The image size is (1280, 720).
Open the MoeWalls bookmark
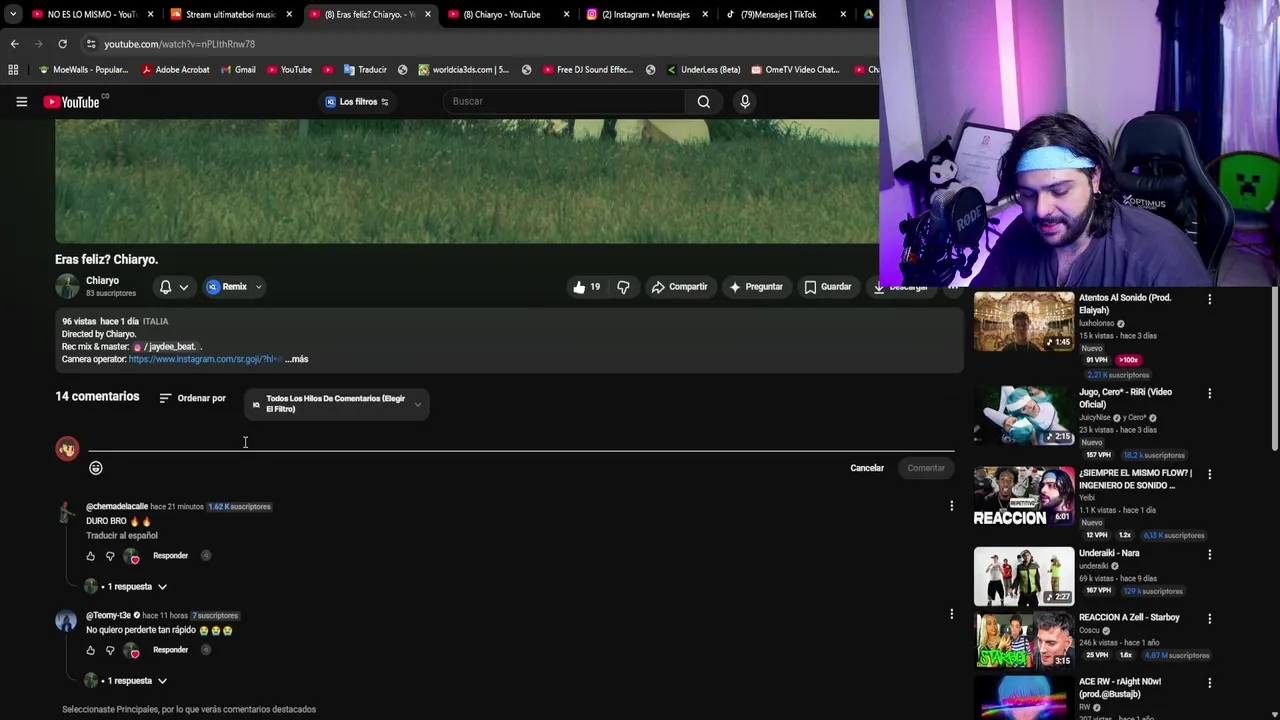click(83, 70)
